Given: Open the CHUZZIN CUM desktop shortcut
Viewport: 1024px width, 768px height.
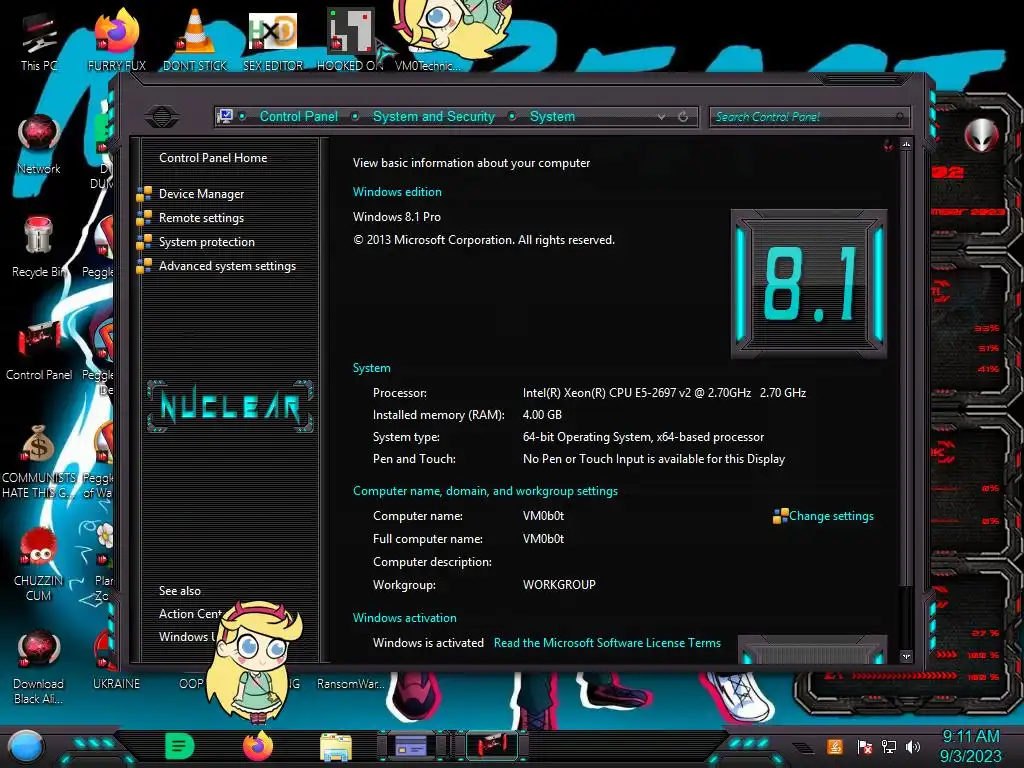Looking at the screenshot, I should pyautogui.click(x=39, y=564).
